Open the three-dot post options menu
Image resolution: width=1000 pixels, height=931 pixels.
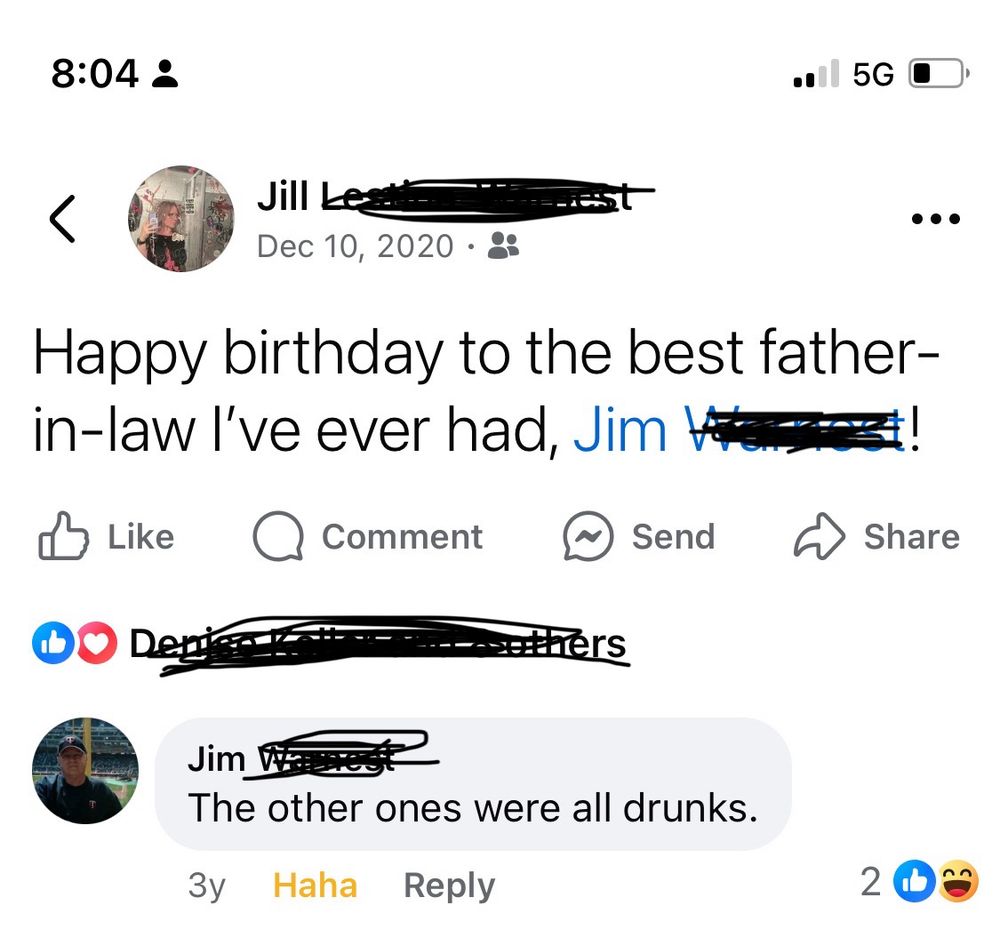[936, 219]
